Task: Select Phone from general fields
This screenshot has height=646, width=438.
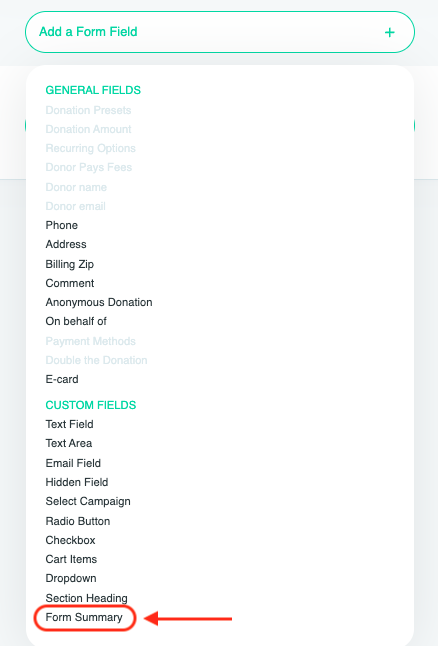Action: (62, 225)
